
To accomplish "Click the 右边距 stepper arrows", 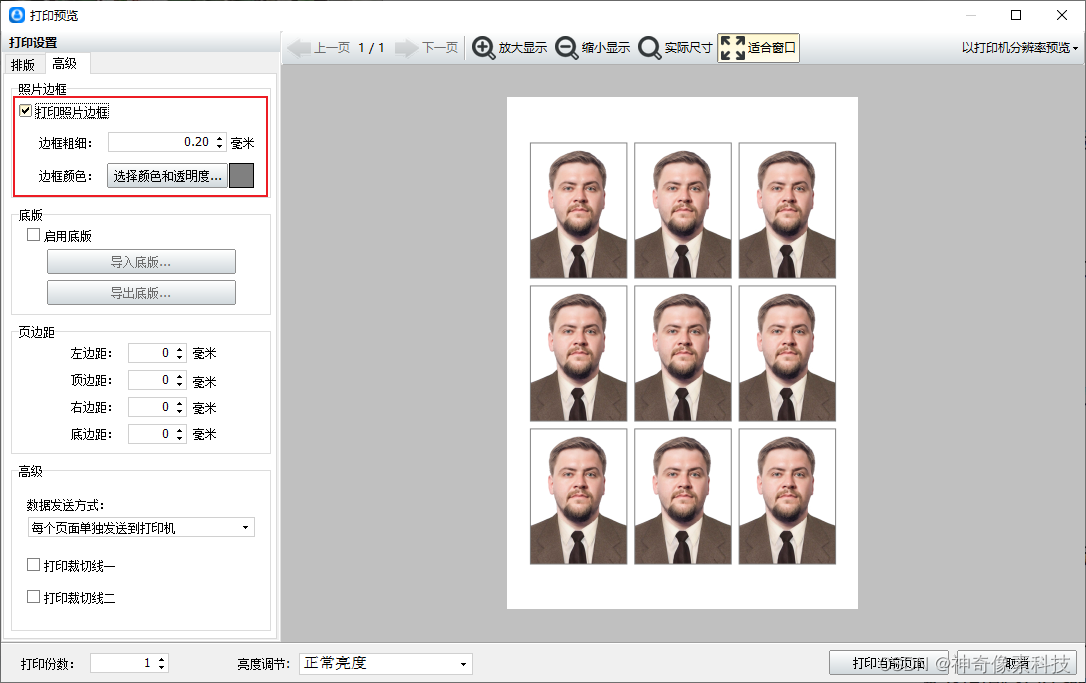I will (x=179, y=407).
